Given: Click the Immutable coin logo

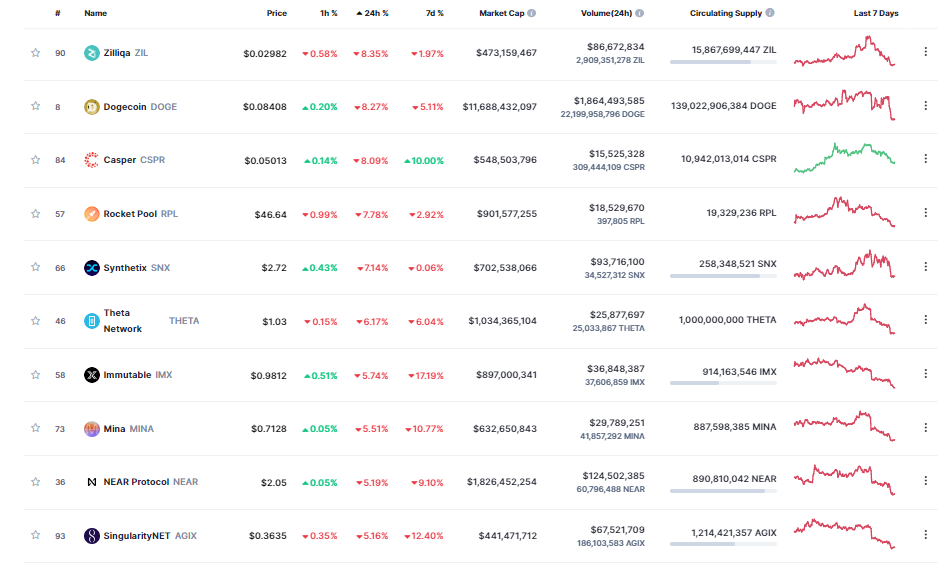Looking at the screenshot, I should [x=91, y=375].
